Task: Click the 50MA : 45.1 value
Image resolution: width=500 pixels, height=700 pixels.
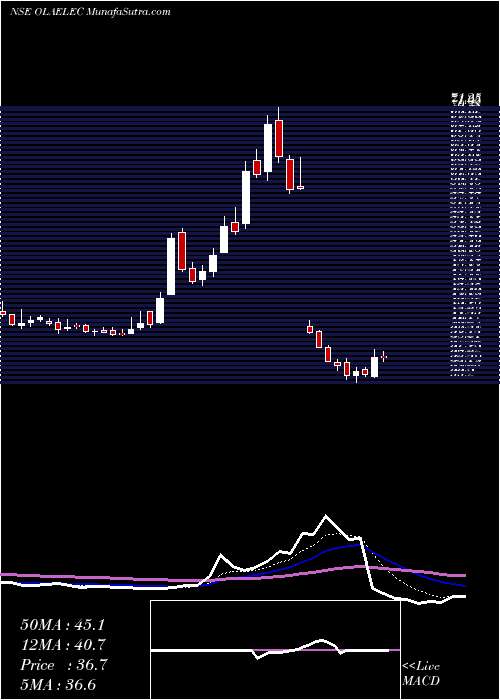Action: [x=62, y=625]
